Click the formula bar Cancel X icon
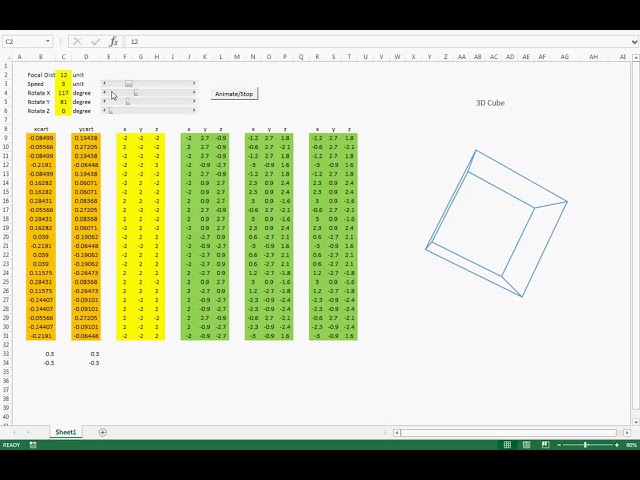Viewport: 640px width, 480px height. click(77, 42)
